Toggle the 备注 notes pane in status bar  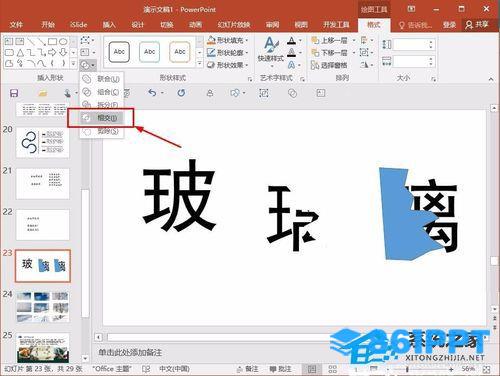248,369
